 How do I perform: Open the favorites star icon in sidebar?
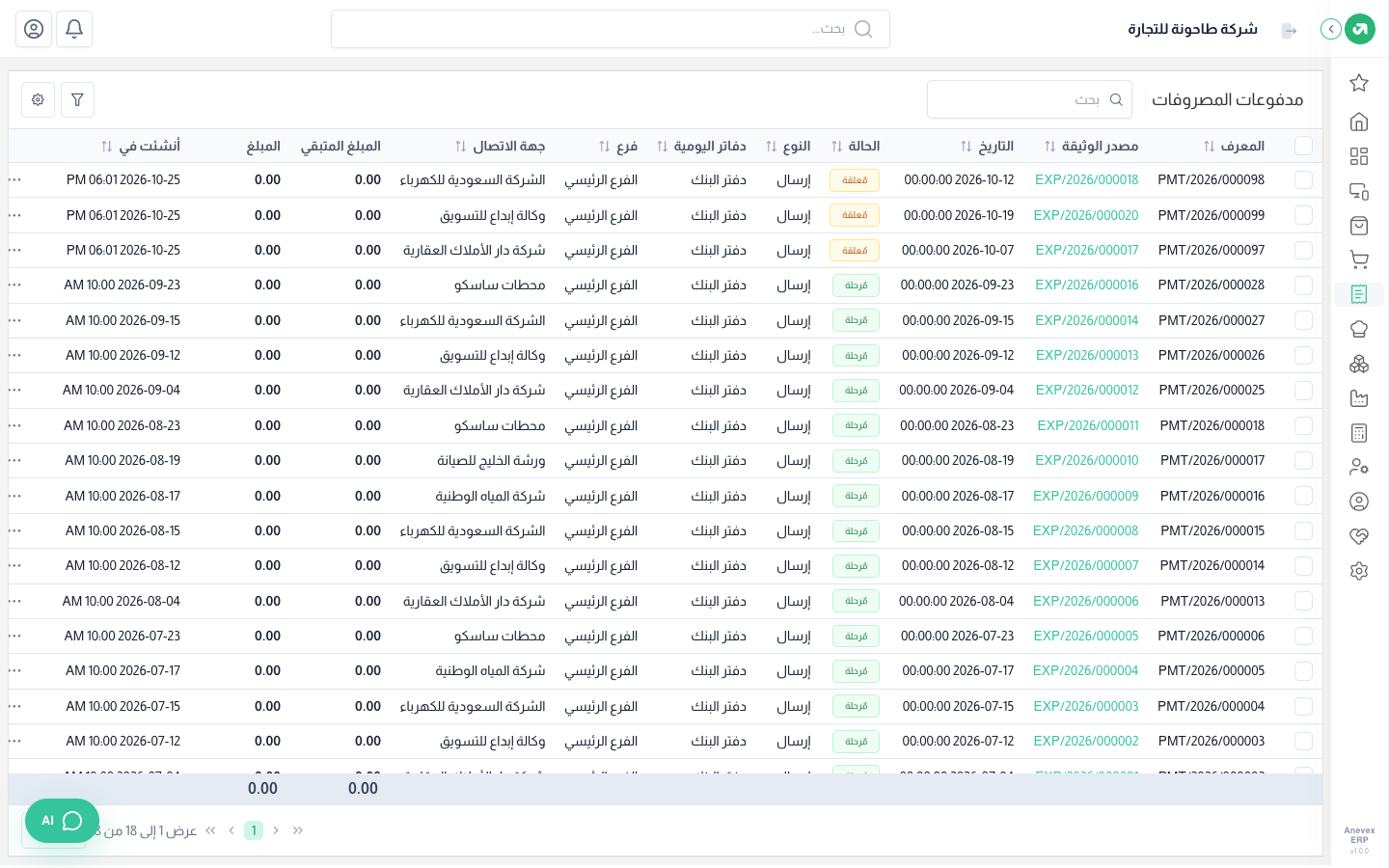[x=1359, y=83]
